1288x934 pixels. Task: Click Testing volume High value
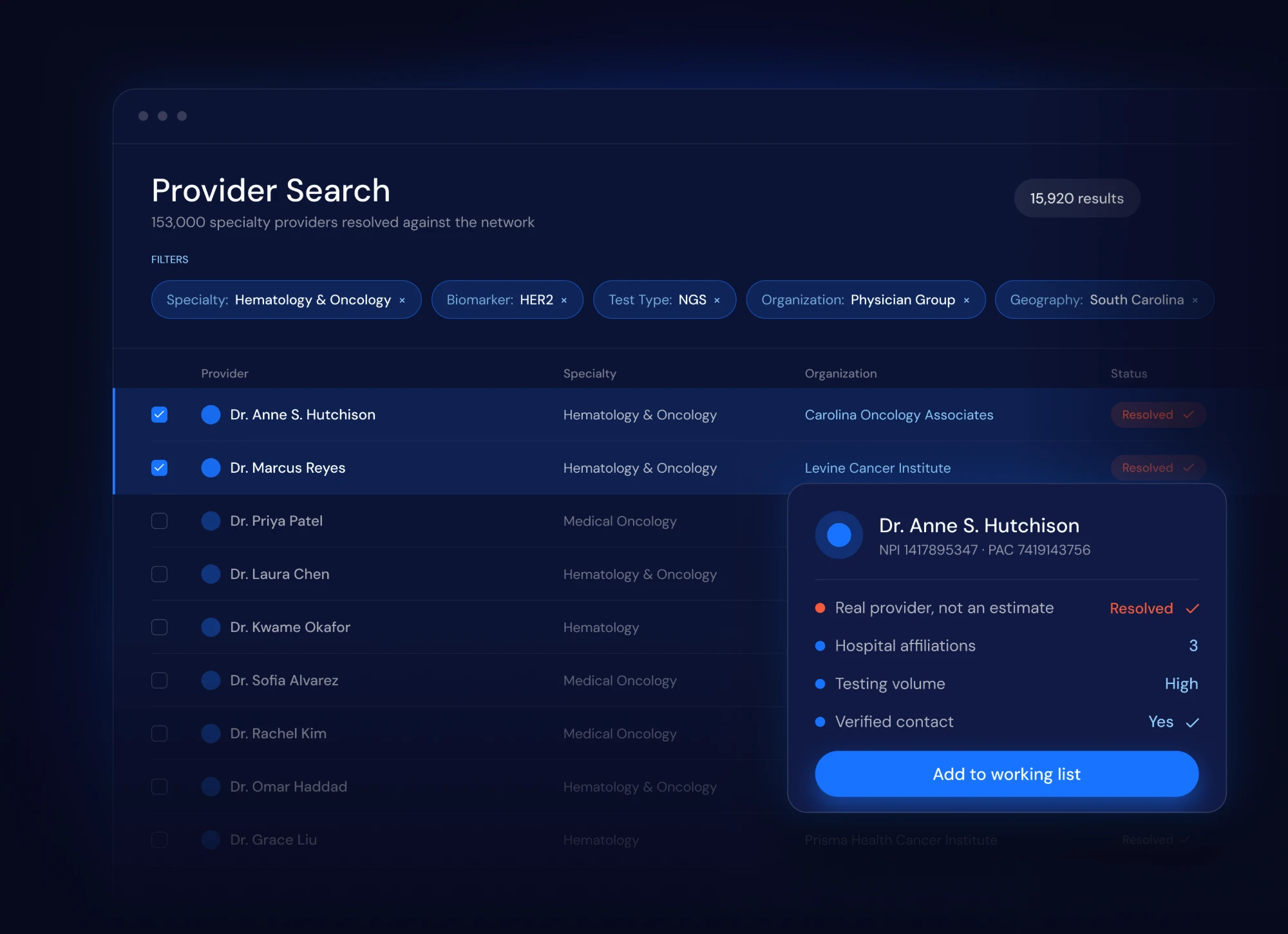pyautogui.click(x=1181, y=683)
